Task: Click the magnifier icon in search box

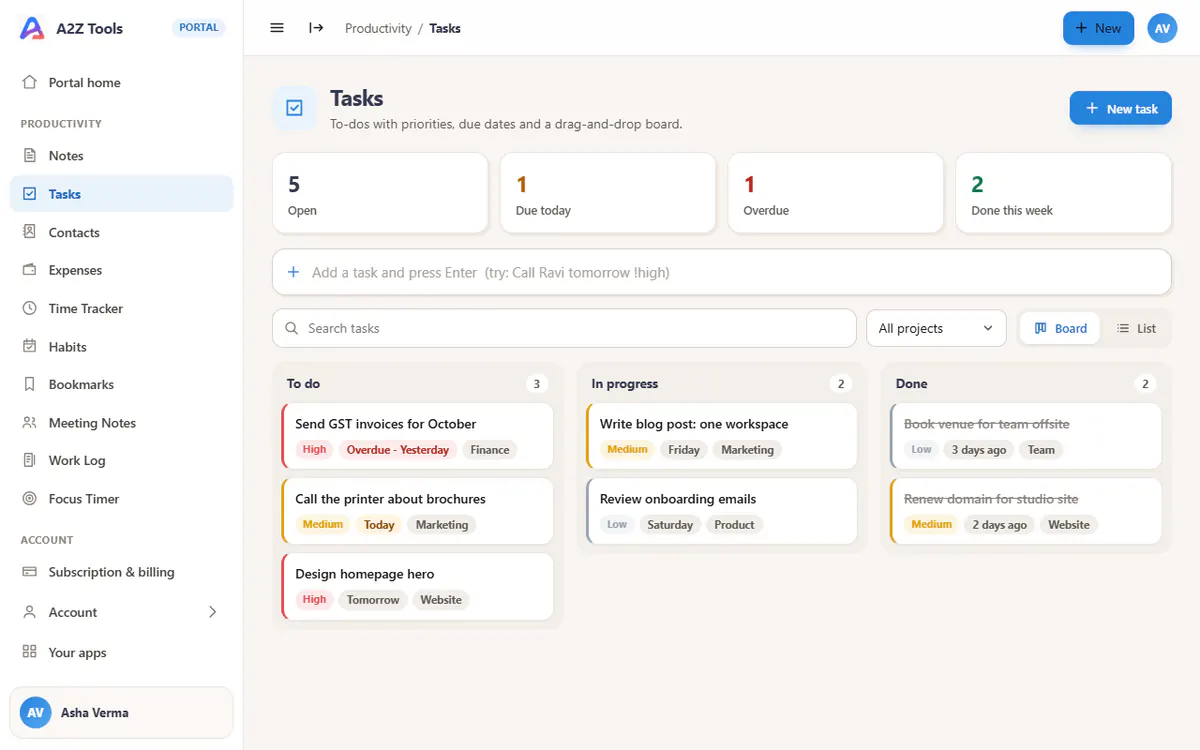Action: pos(292,328)
